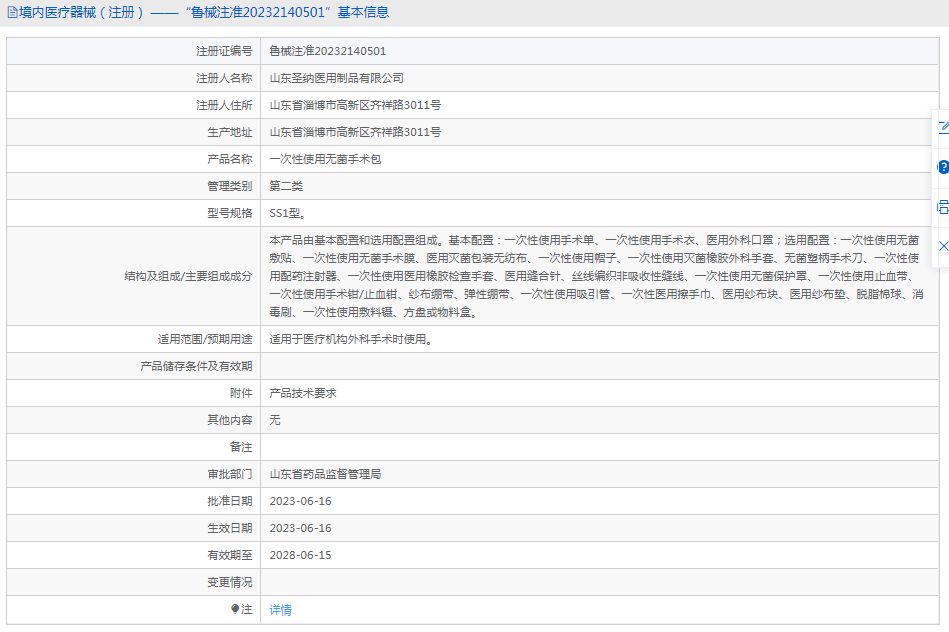Click the 注册证编号 row label
The height and width of the screenshot is (632, 949).
(224, 51)
